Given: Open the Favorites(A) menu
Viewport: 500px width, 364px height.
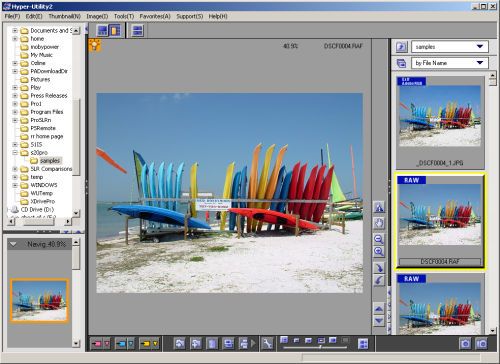Looking at the screenshot, I should point(155,16).
